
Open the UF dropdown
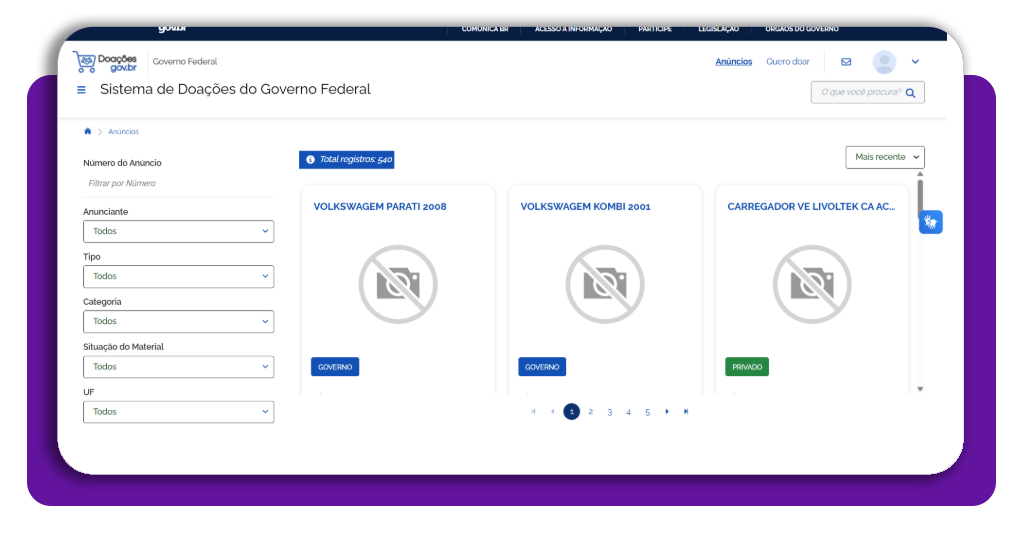(x=178, y=412)
